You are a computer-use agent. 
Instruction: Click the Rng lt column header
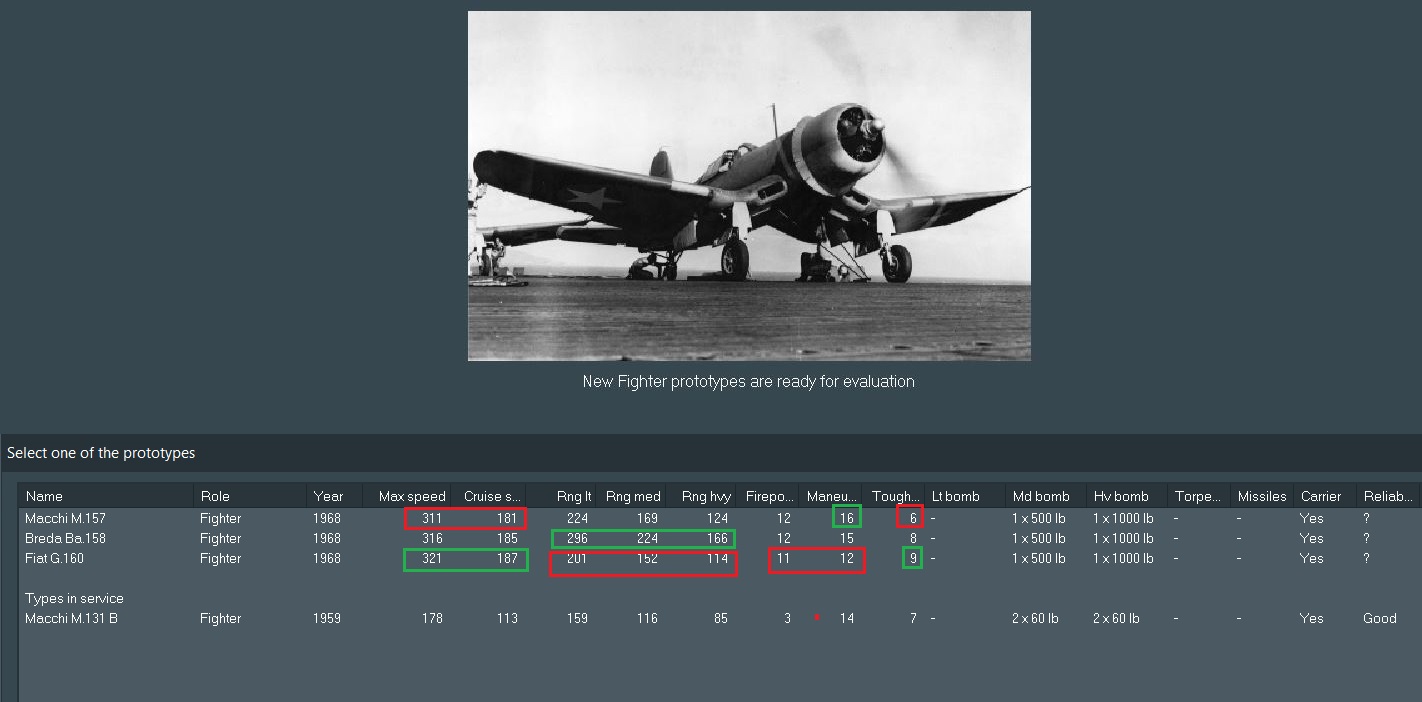[x=562, y=496]
